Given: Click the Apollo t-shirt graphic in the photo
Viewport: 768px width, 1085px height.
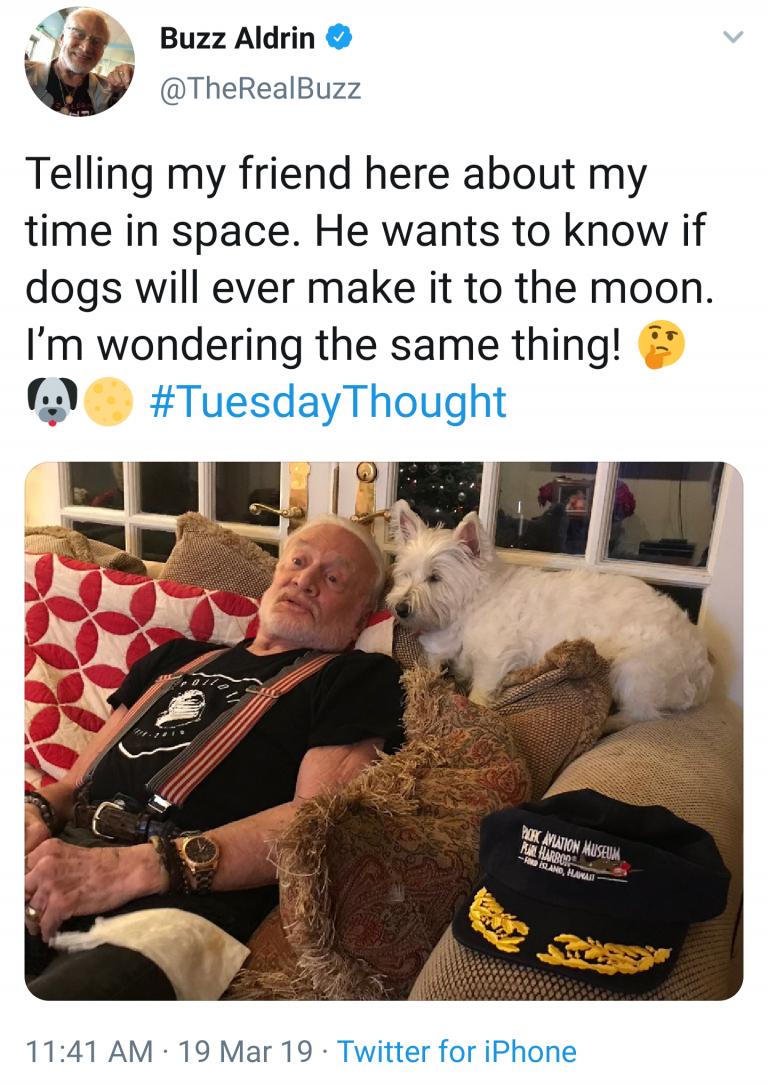Looking at the screenshot, I should (176, 714).
